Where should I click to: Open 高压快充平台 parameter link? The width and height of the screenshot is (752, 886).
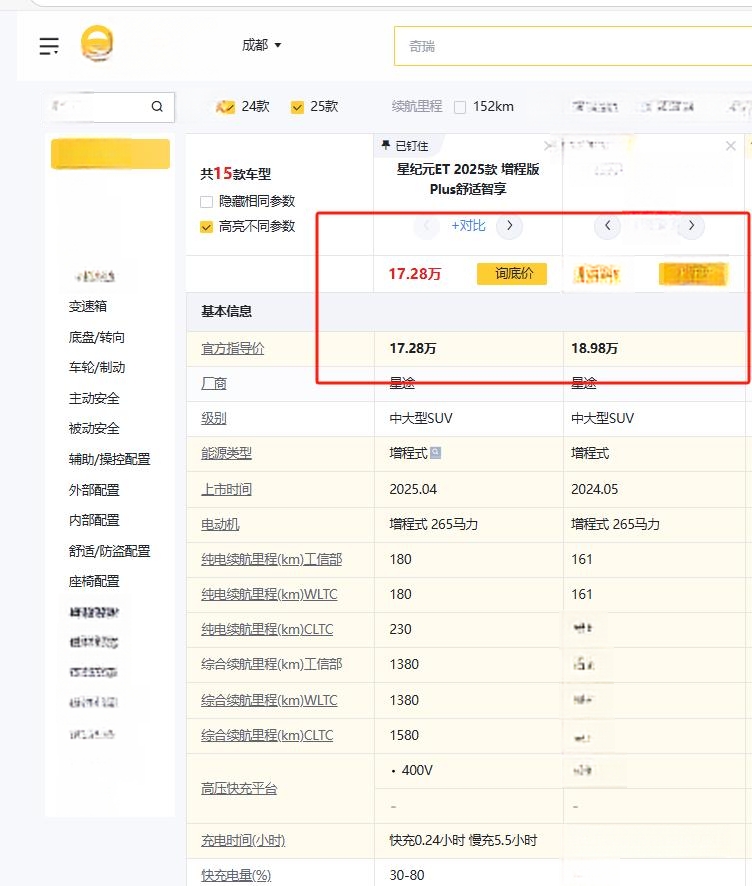[x=239, y=789]
